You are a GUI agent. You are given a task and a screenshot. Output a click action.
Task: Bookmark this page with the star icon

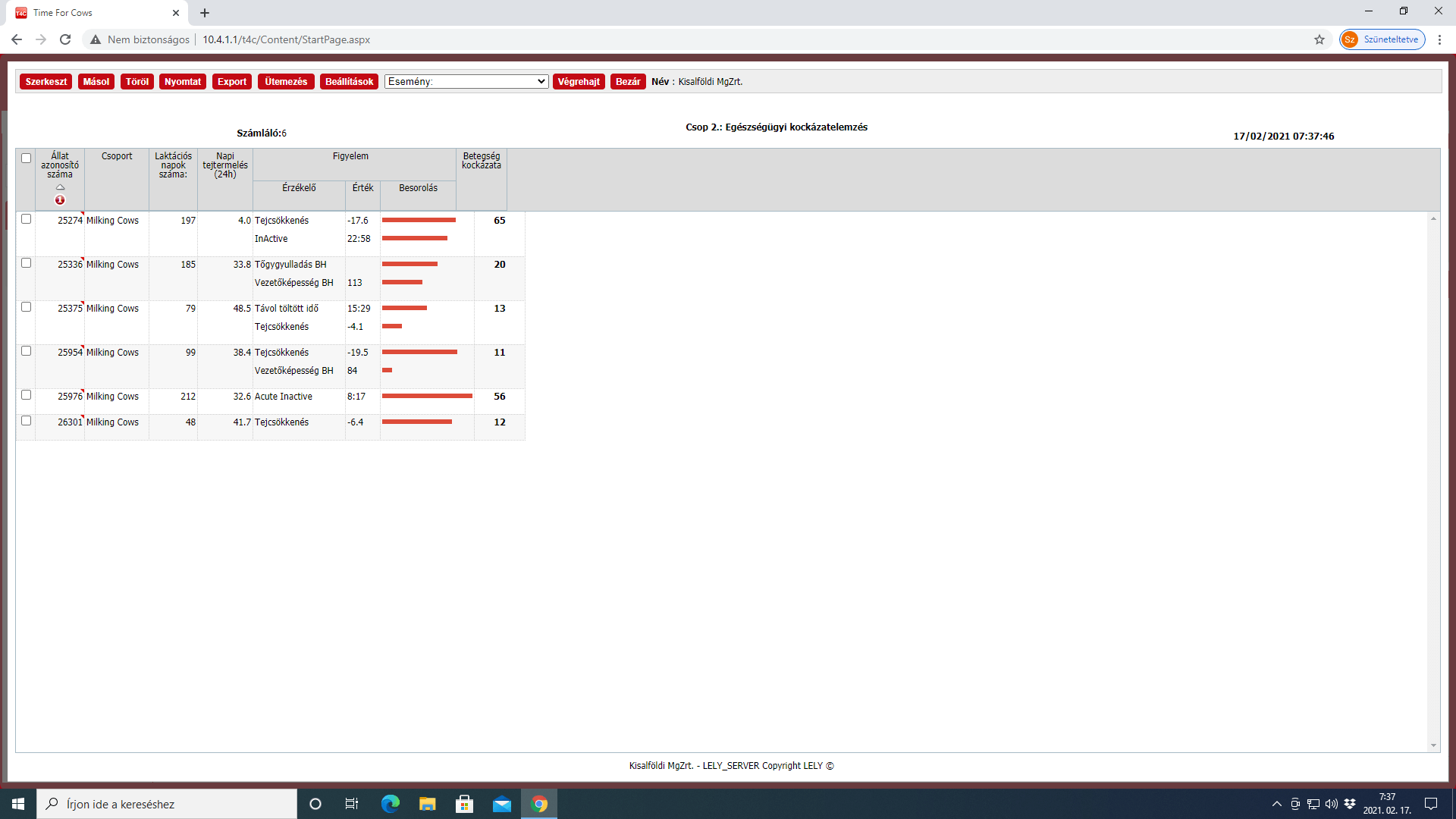[1319, 39]
